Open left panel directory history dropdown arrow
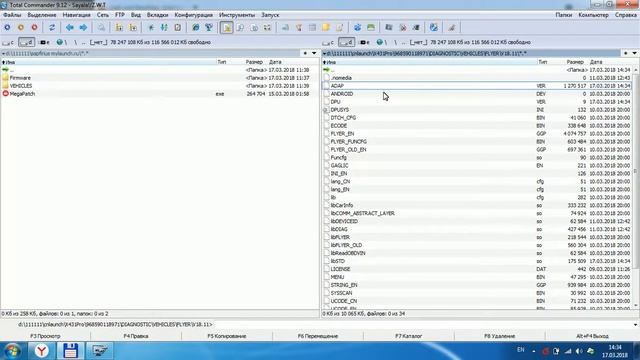640x360 pixels. tap(314, 53)
